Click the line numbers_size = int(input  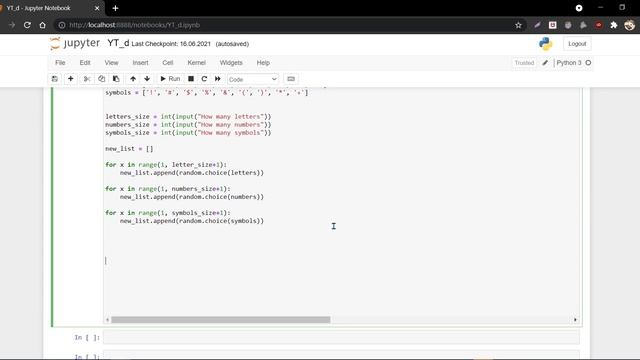pos(188,125)
